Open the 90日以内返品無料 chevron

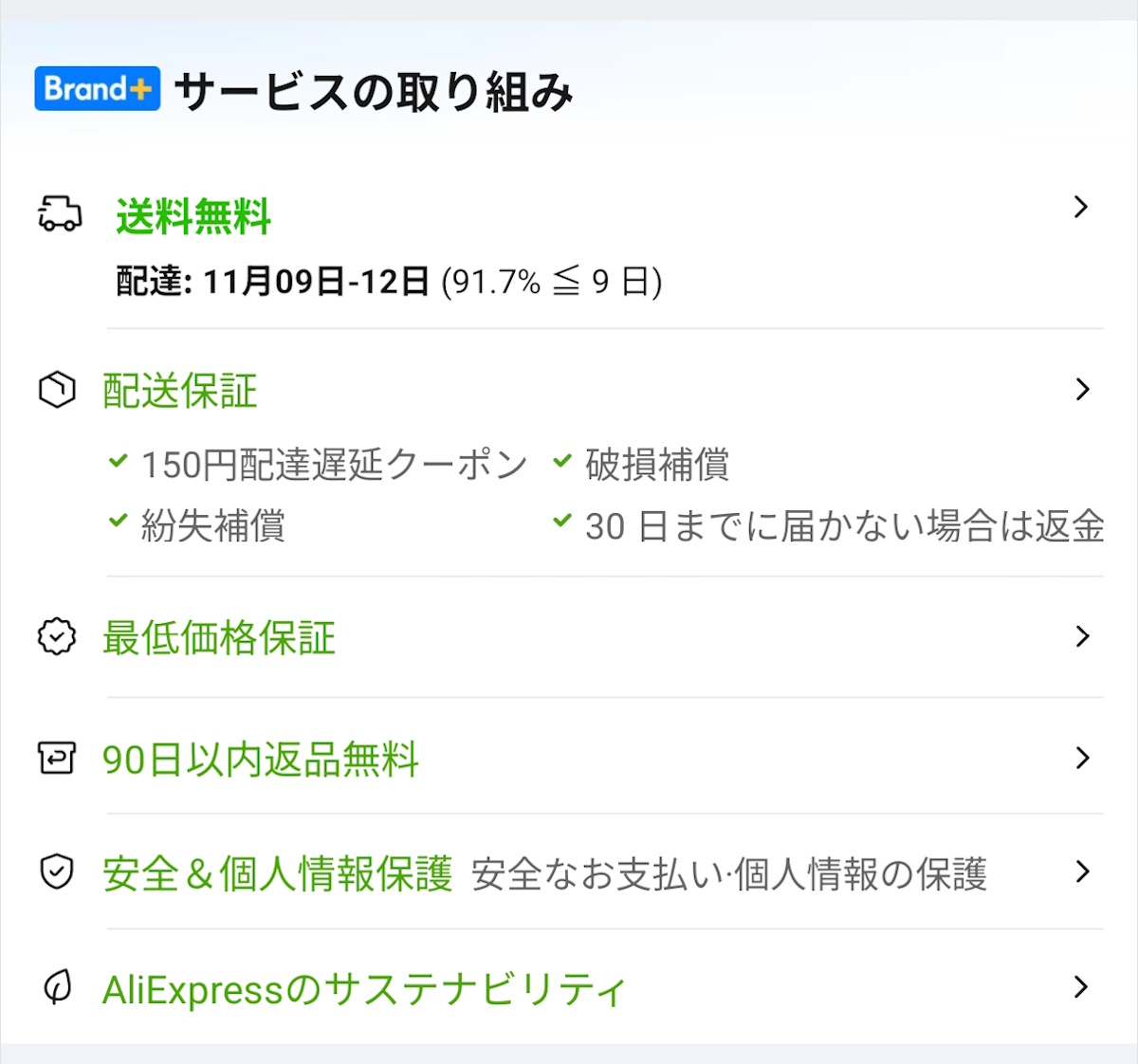pos(1081,758)
